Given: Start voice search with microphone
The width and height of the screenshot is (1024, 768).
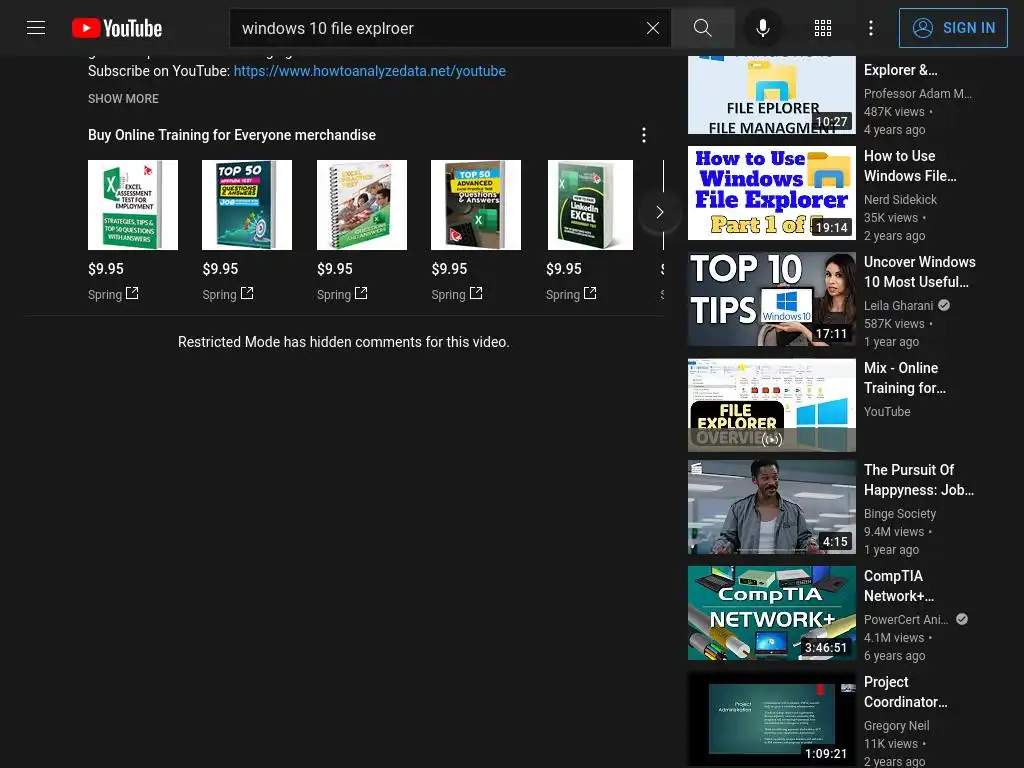Looking at the screenshot, I should tap(762, 28).
